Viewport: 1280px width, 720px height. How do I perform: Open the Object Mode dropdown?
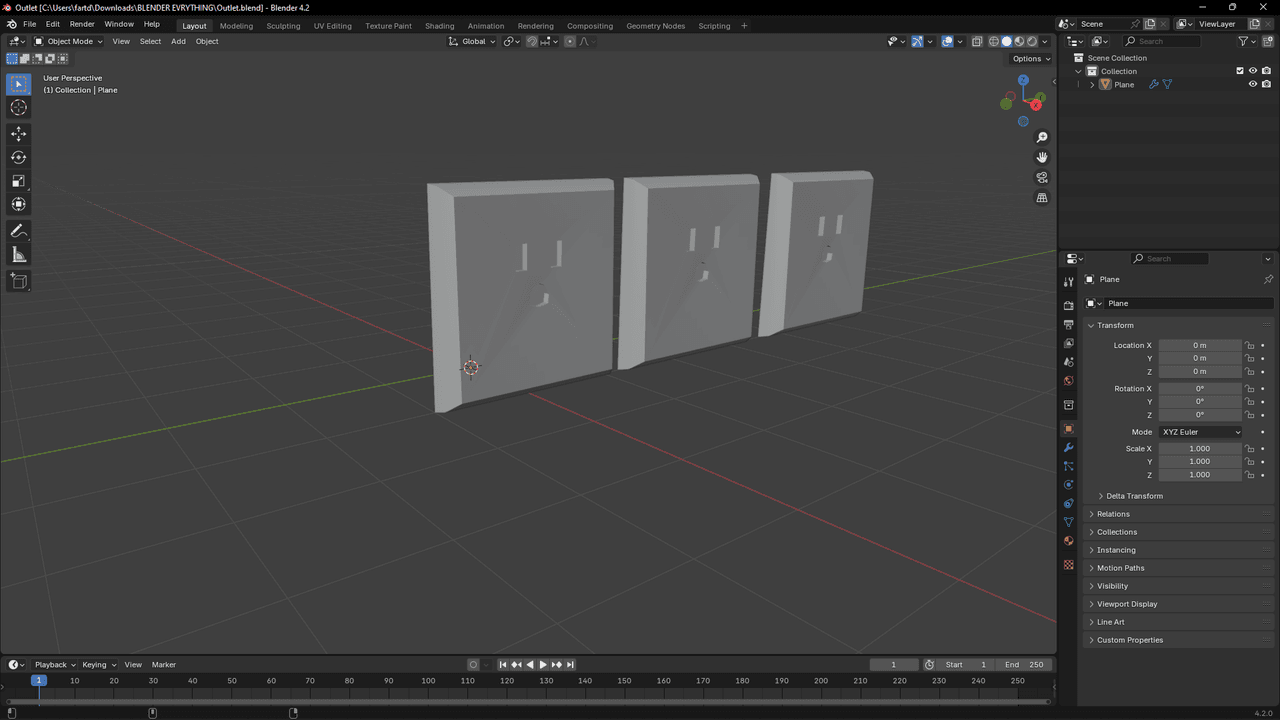tap(68, 41)
